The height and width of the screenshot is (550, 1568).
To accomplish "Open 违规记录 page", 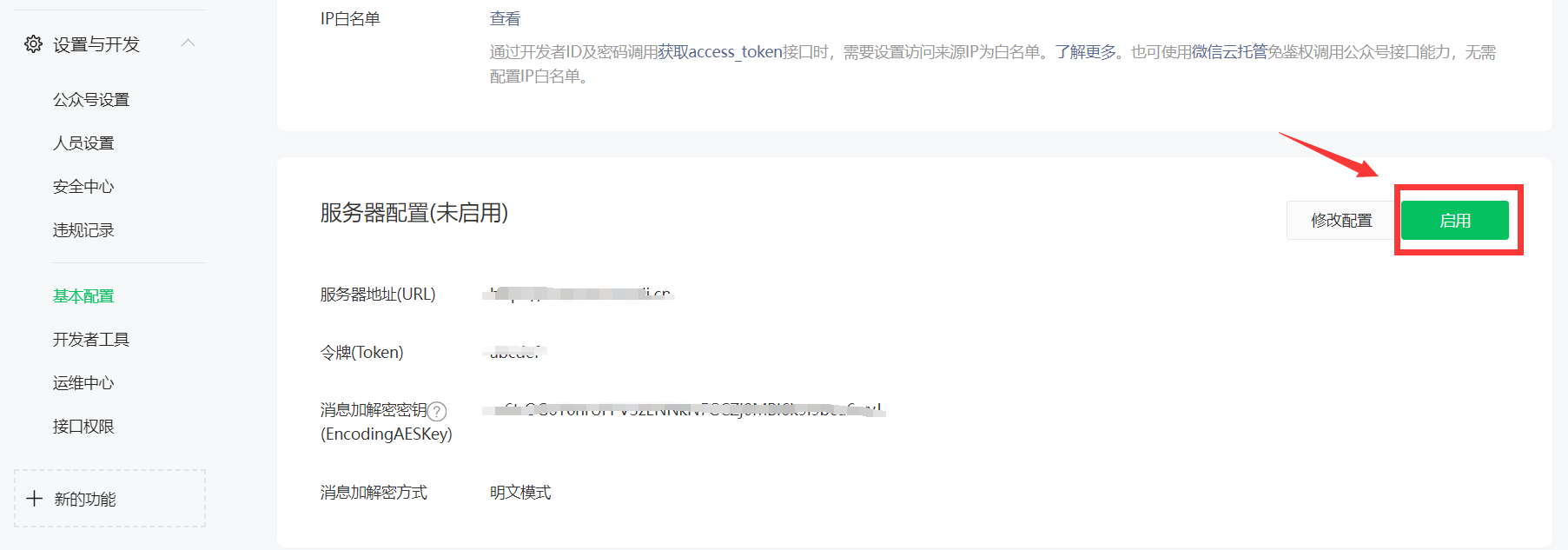I will [x=83, y=230].
